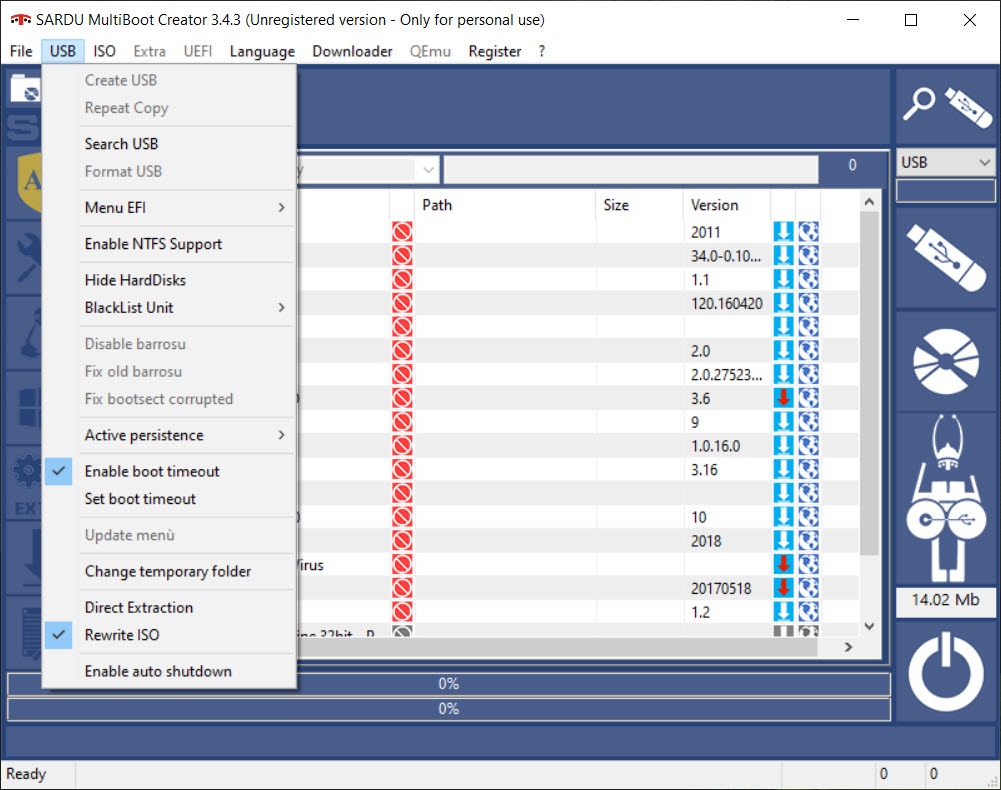Image resolution: width=1001 pixels, height=790 pixels.
Task: Click the globe icon in version 1.0.16.0 row
Action: (x=808, y=445)
